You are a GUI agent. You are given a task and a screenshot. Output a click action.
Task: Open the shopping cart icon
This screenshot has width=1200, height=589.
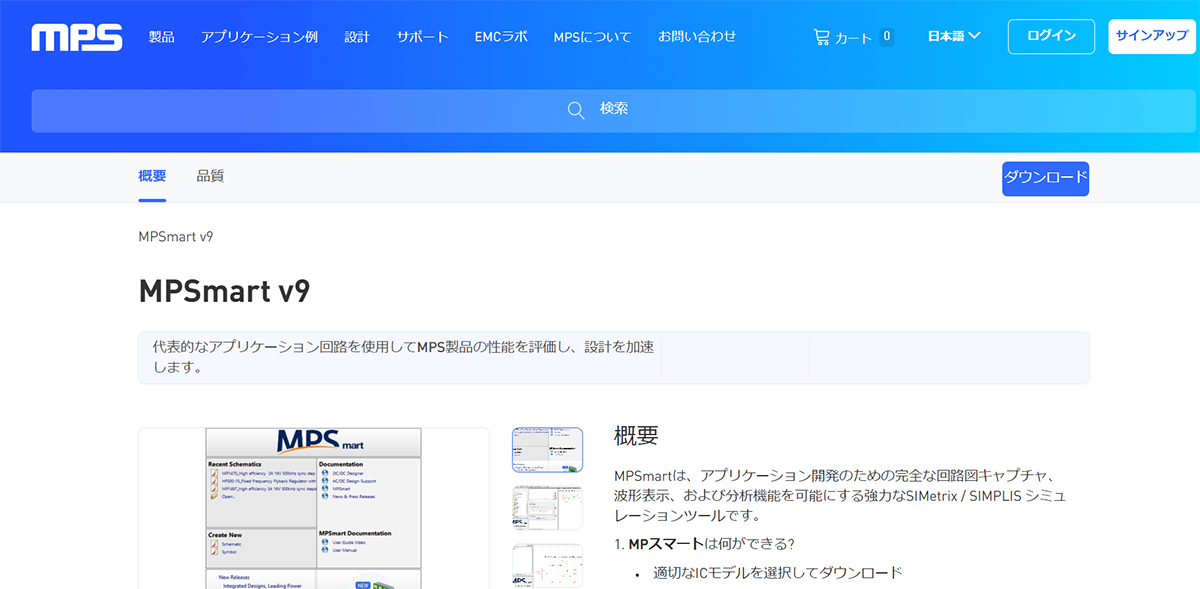pos(822,37)
